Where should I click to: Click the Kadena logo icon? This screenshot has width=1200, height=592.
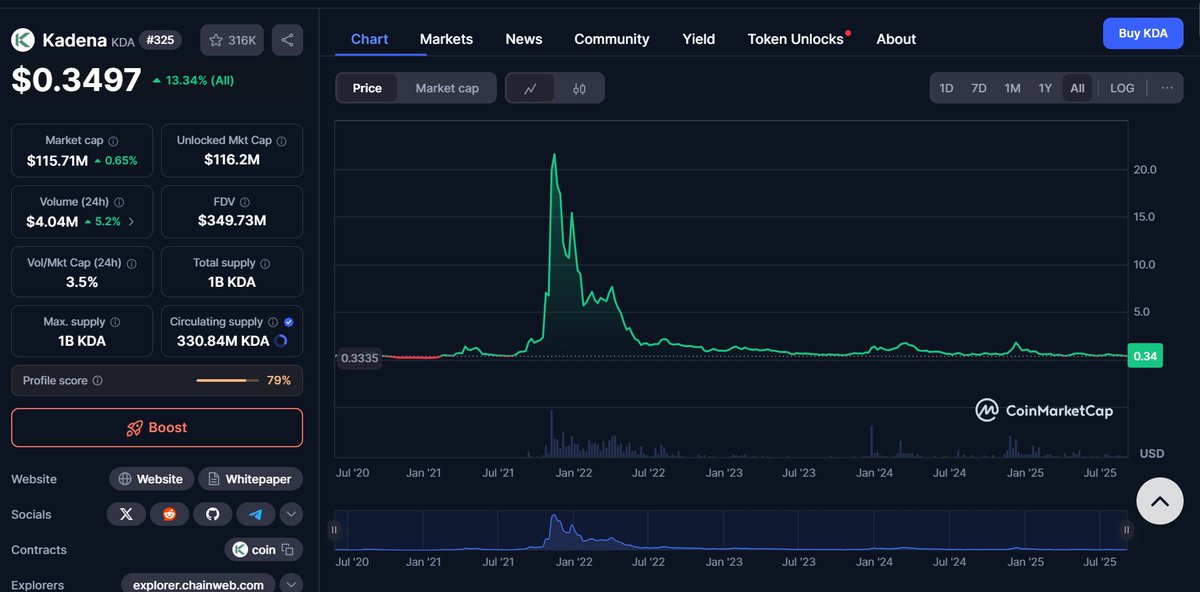23,40
